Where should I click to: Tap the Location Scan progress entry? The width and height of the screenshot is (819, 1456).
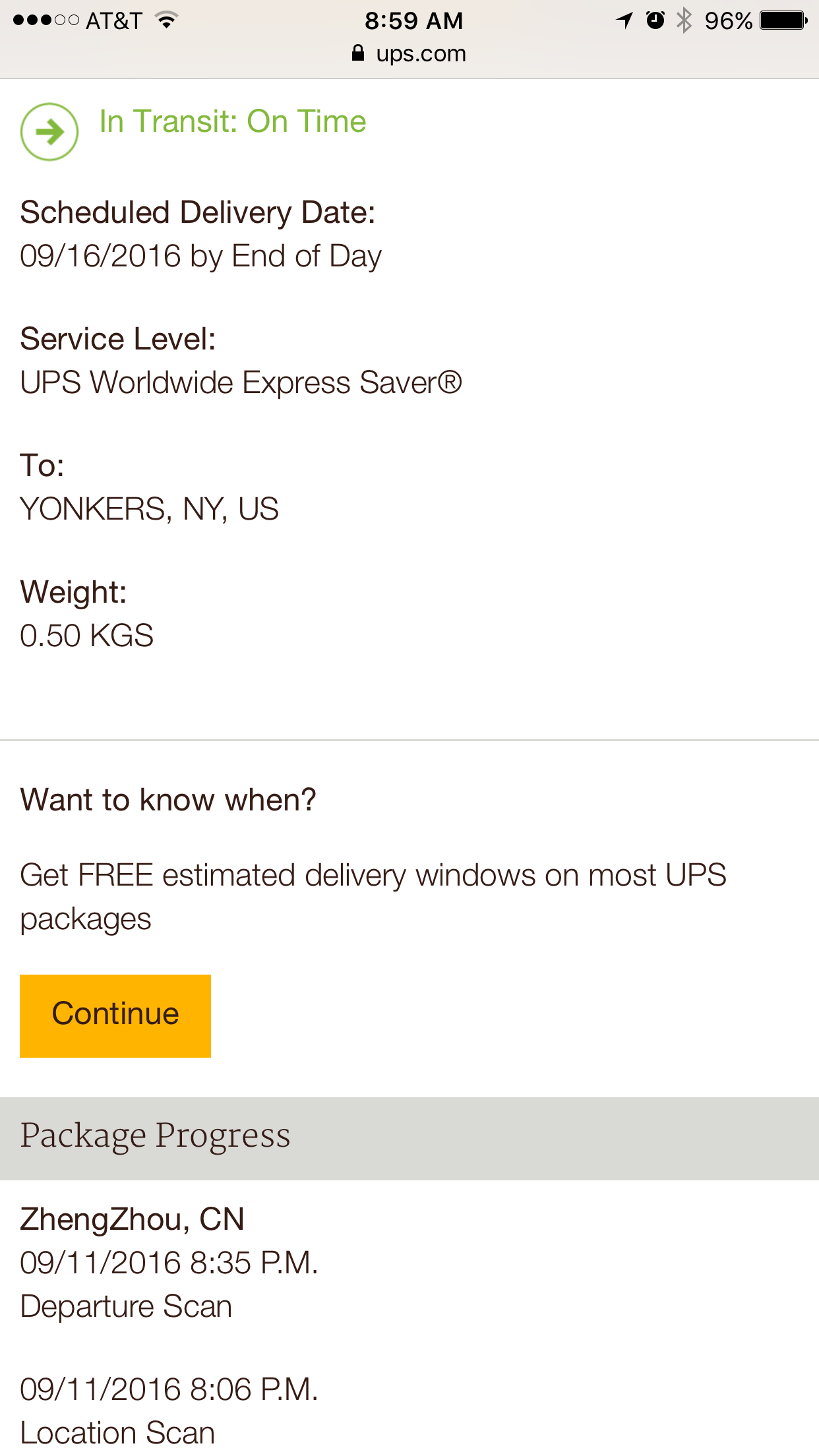coord(117,1433)
